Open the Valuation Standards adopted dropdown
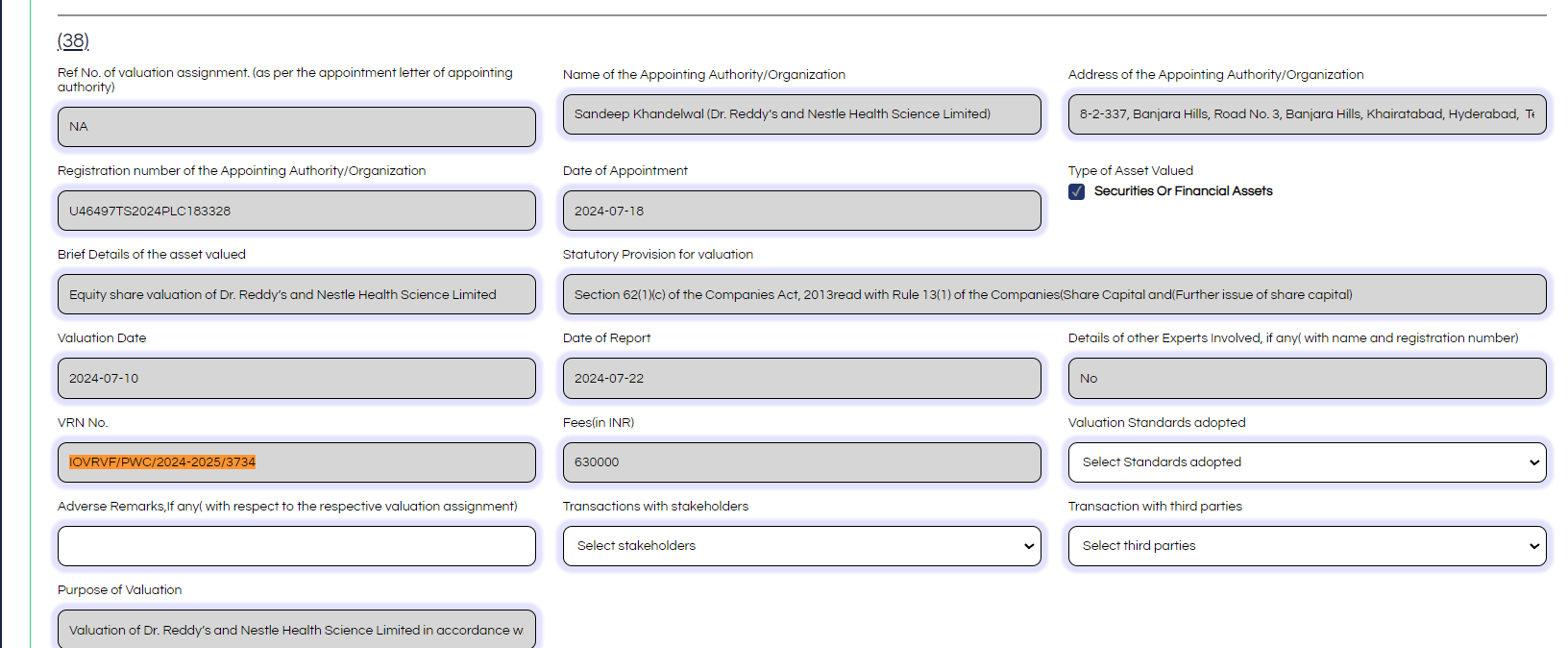1568x648 pixels. pos(1307,462)
